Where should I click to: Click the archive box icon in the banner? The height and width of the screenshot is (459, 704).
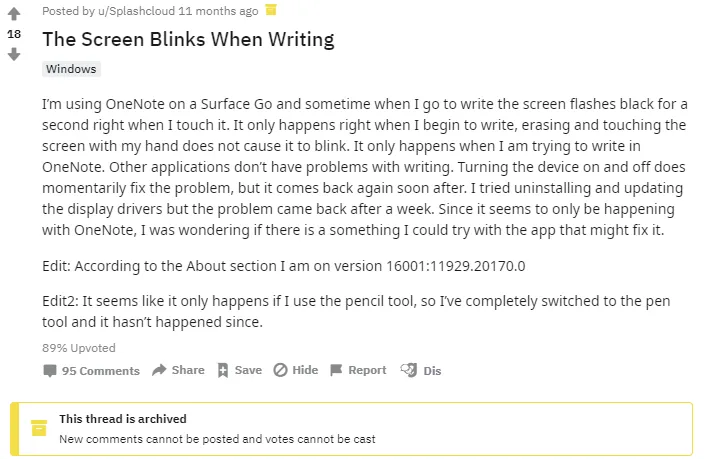[39, 428]
